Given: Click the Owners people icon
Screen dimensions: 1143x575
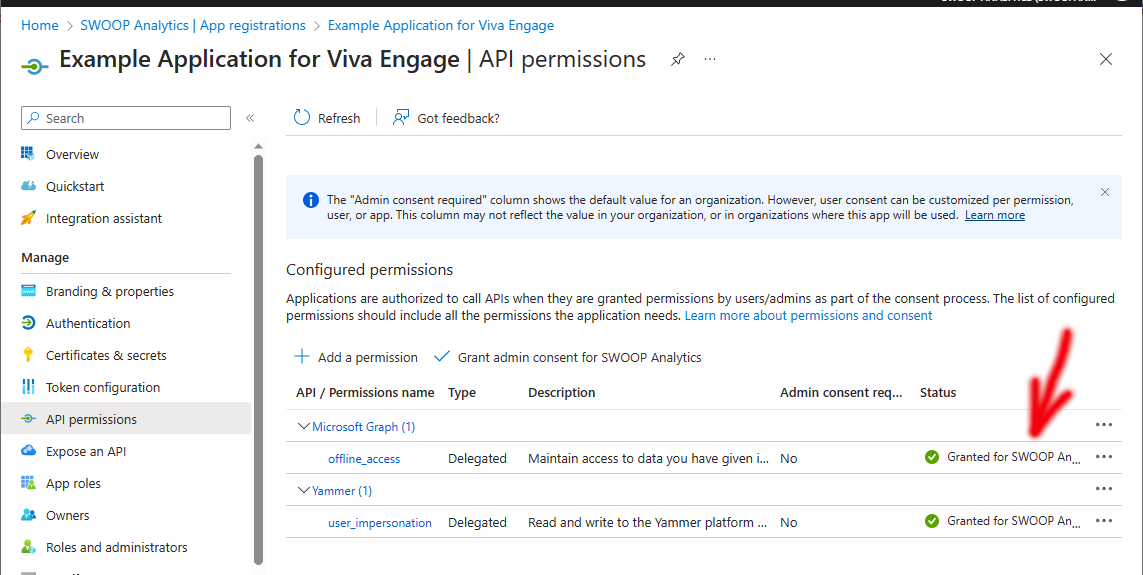Looking at the screenshot, I should click(x=28, y=515).
